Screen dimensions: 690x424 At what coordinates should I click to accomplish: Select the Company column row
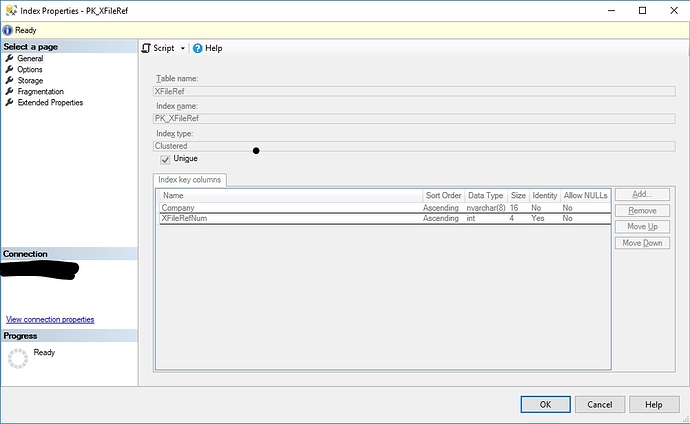click(x=385, y=208)
